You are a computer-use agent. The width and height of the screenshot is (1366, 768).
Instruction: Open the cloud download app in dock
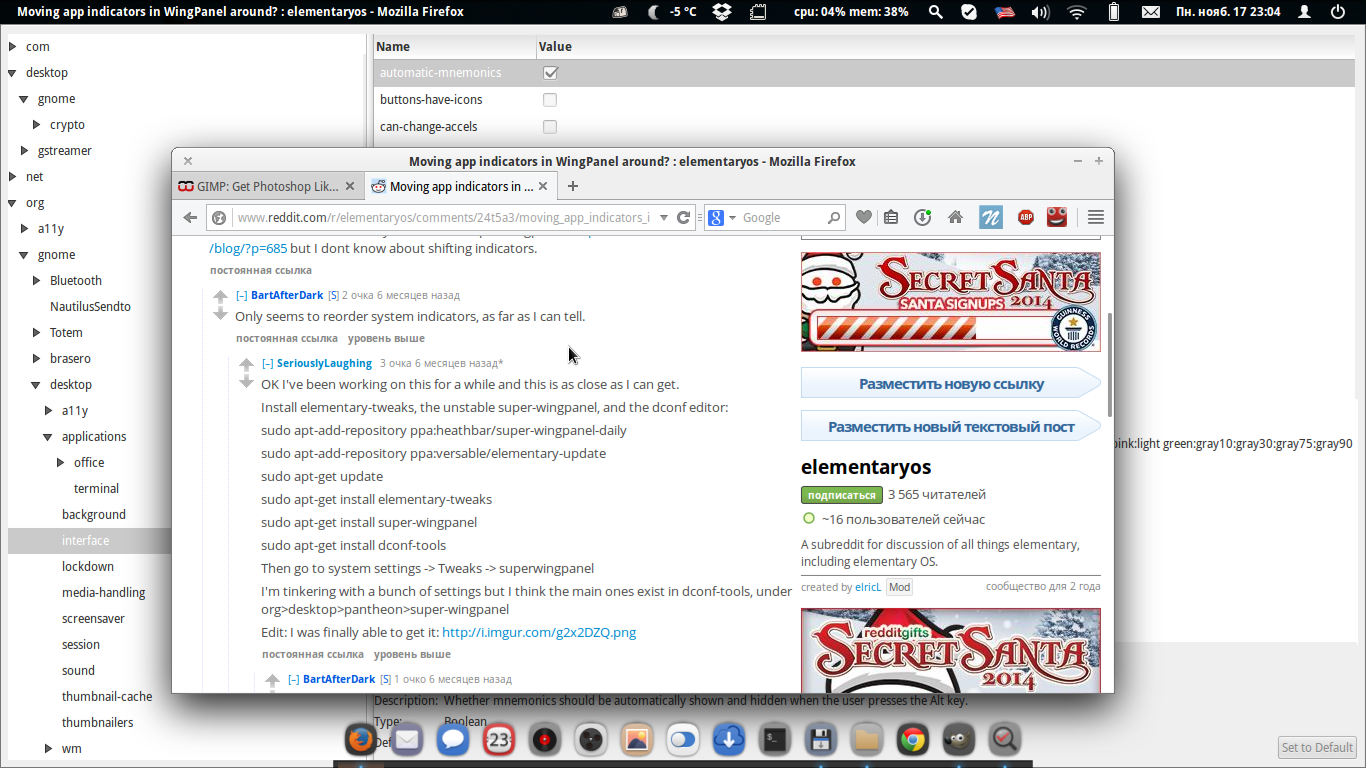point(729,740)
